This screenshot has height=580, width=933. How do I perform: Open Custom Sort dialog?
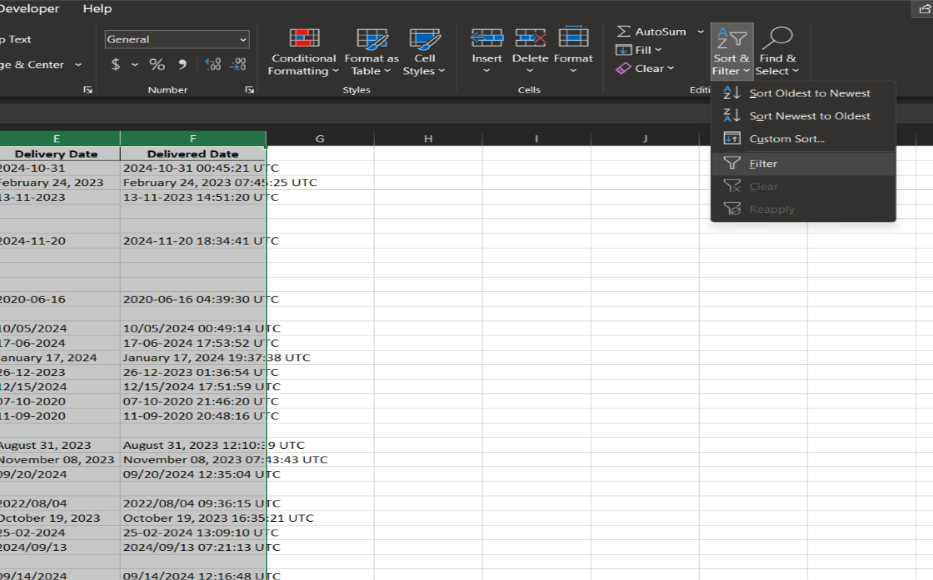pos(803,139)
